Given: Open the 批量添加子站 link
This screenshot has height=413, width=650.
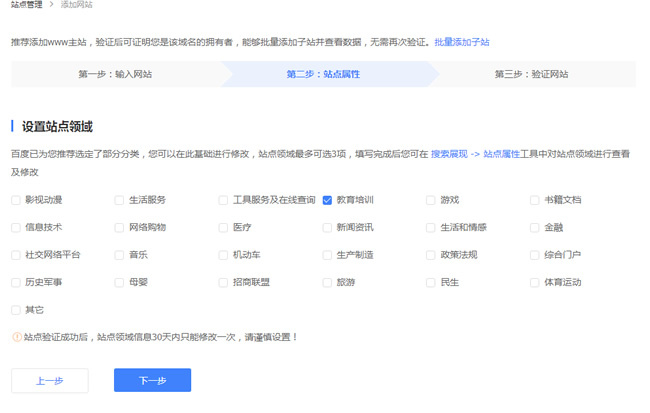Looking at the screenshot, I should click(x=461, y=43).
